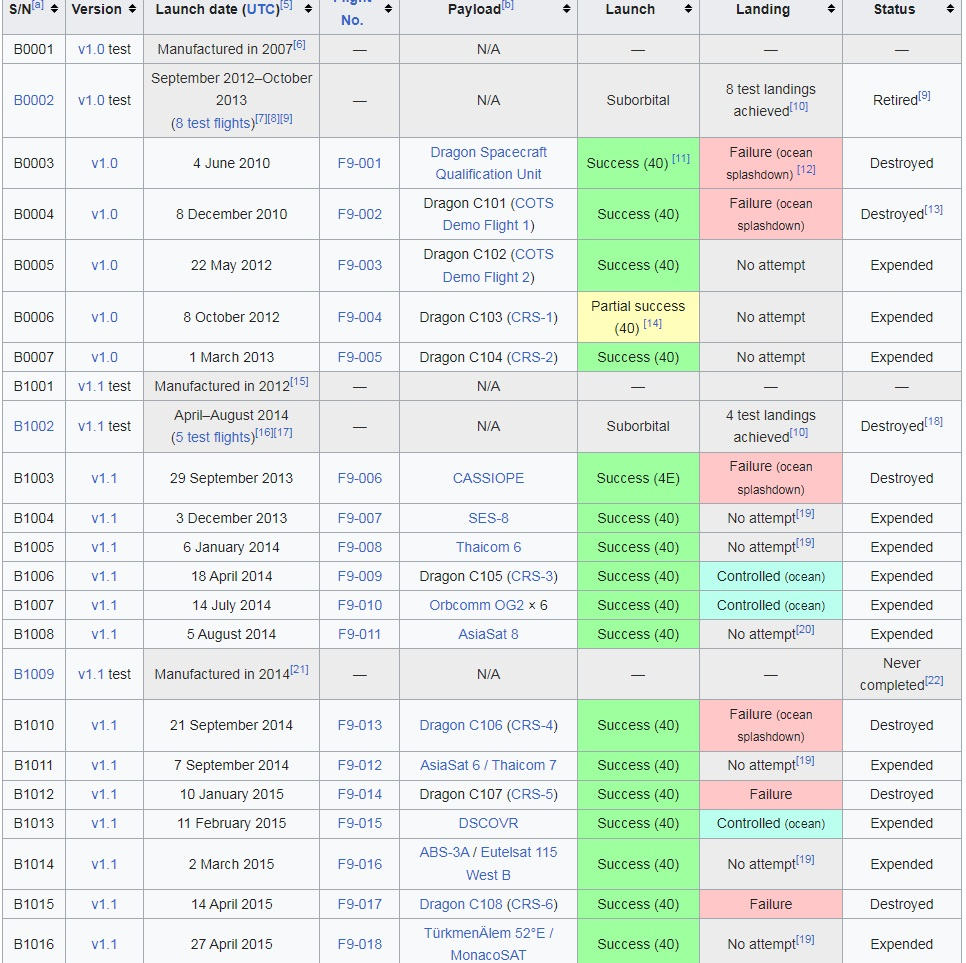Open AsiaSat 6 / Thaicom 7 link
The height and width of the screenshot is (963, 966).
(x=489, y=765)
